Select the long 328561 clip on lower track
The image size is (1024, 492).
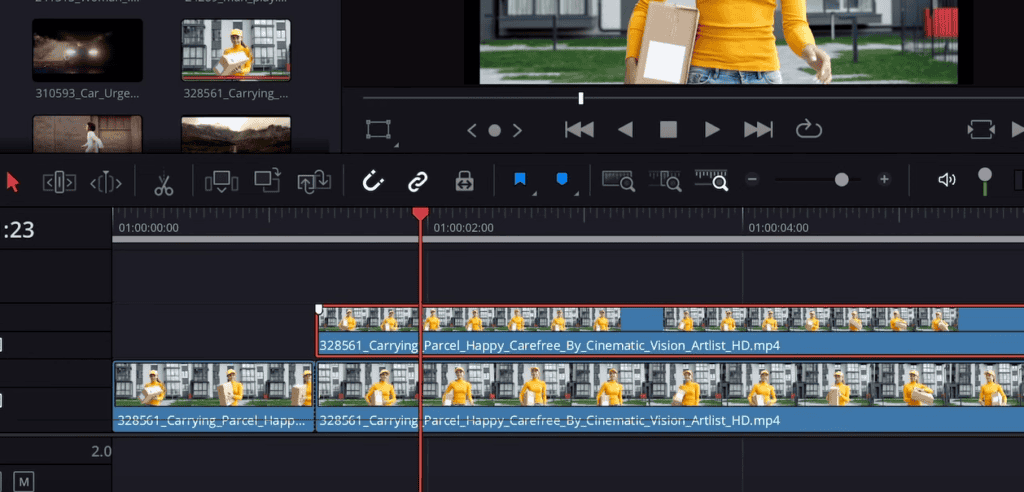(x=670, y=397)
